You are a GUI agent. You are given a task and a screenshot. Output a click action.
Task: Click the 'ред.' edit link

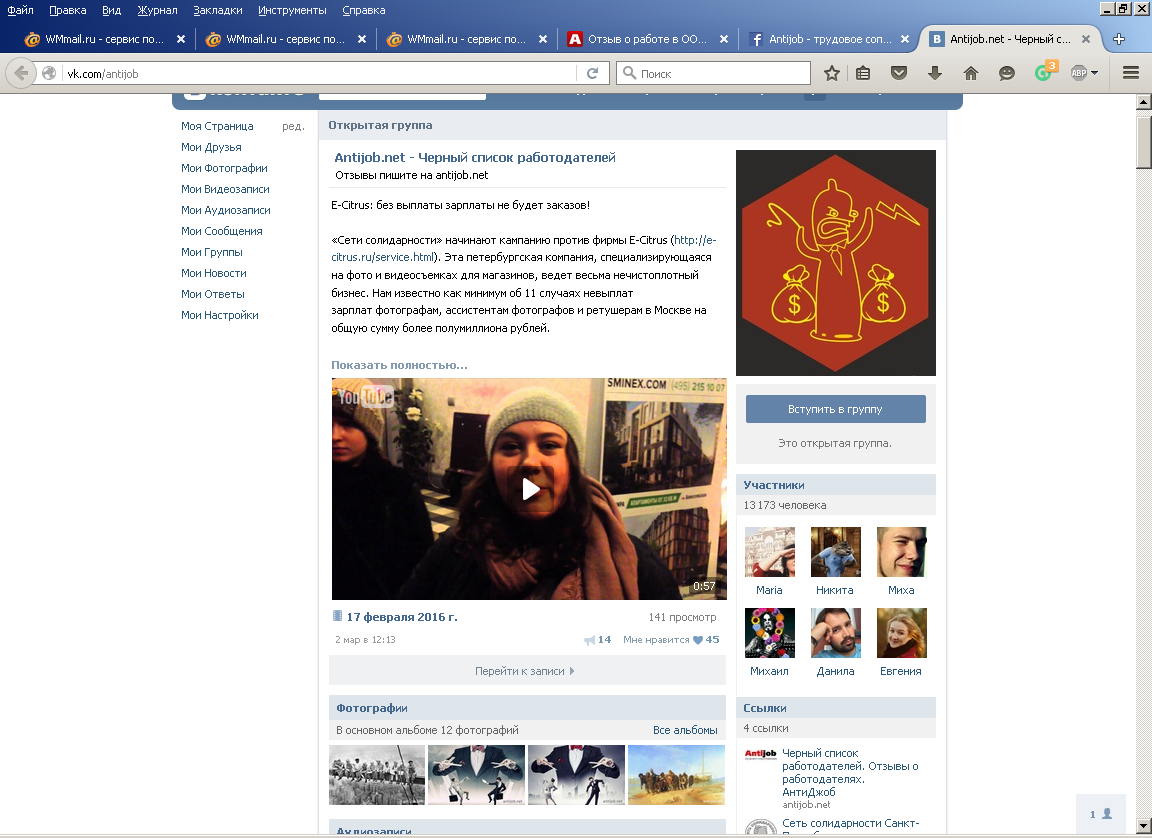click(x=293, y=126)
